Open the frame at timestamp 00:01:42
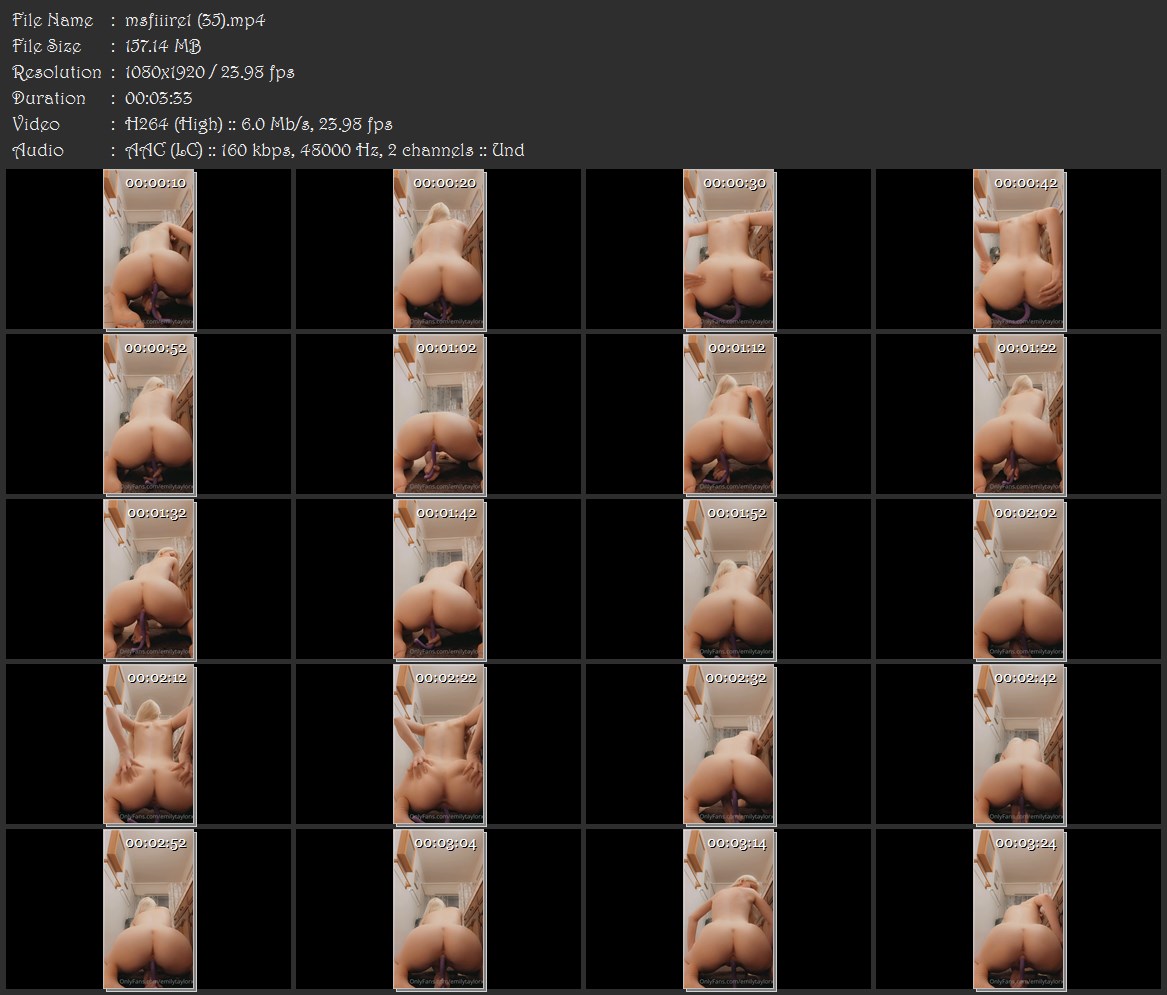 click(x=439, y=580)
